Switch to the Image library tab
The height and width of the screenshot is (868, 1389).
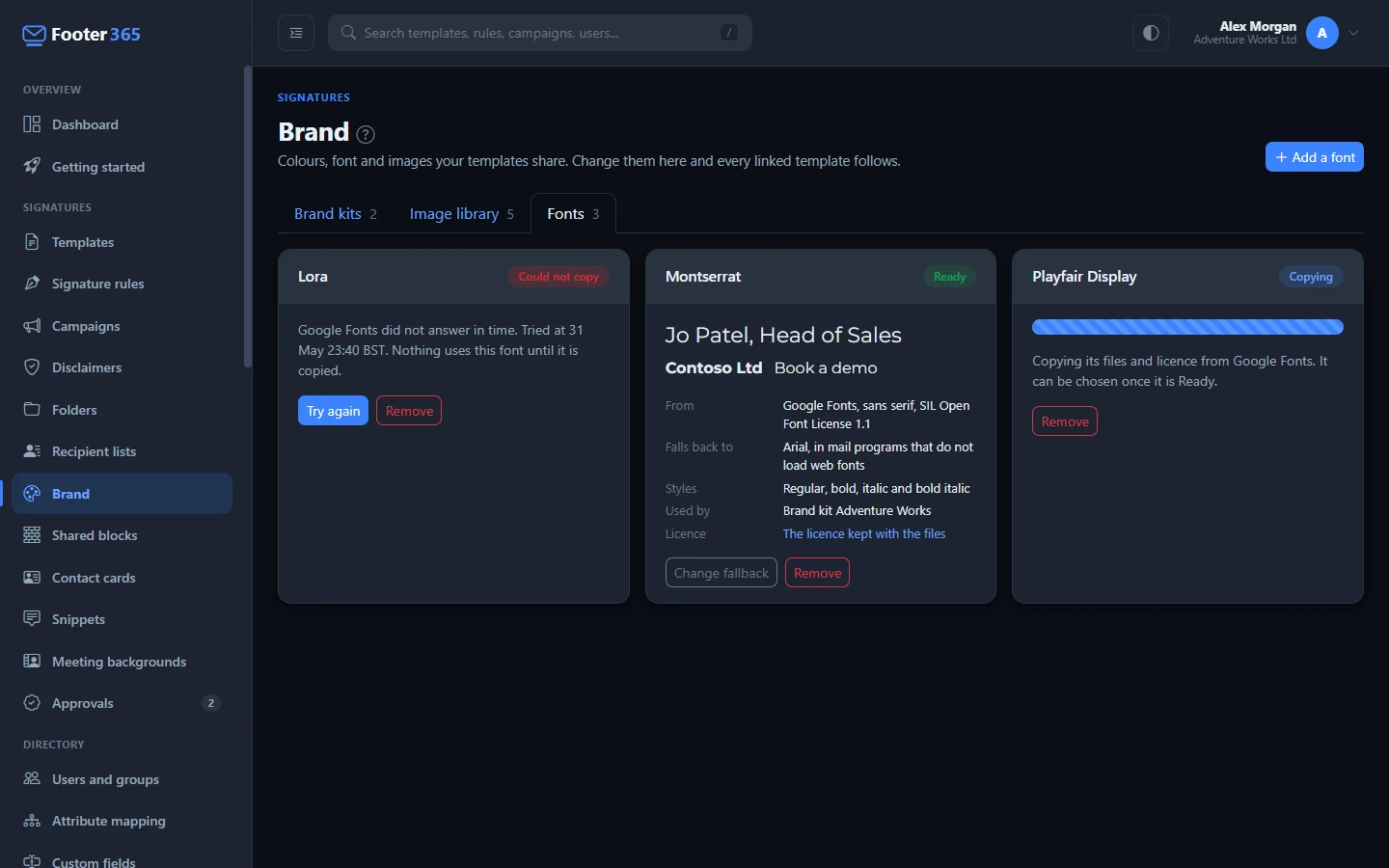tap(462, 214)
